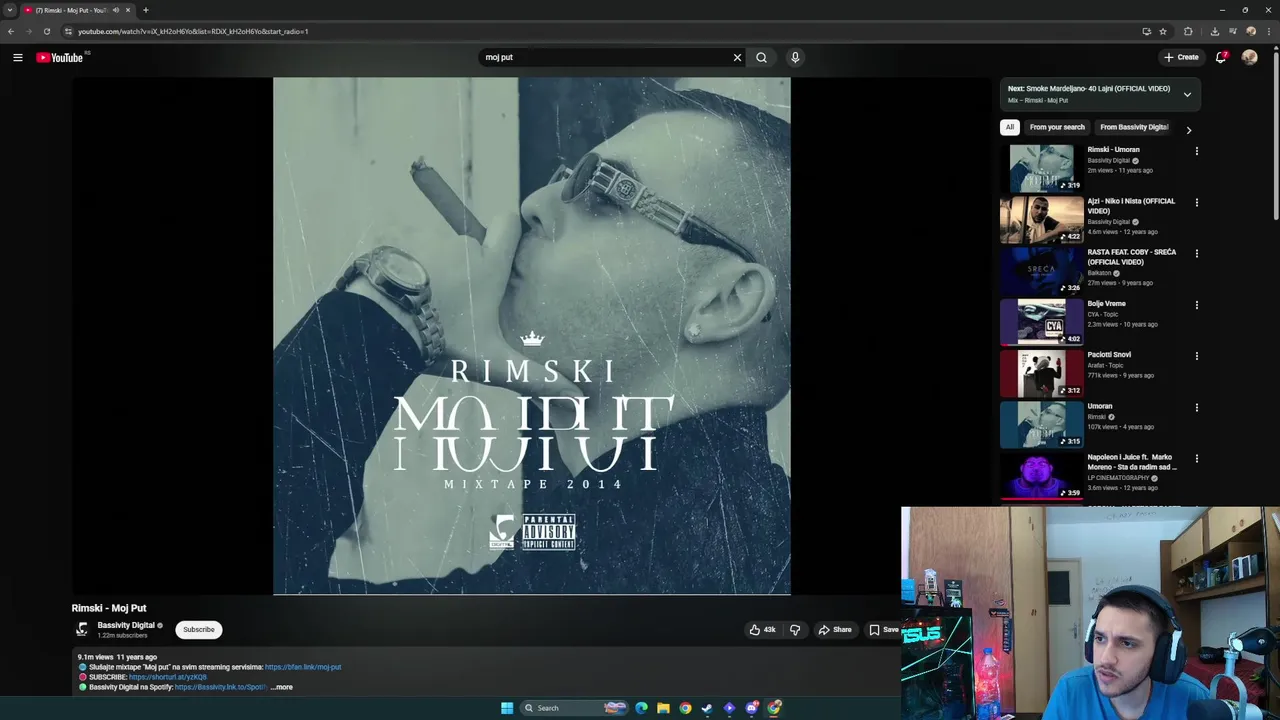
Task: Mute the tab via speaker icon
Action: pyautogui.click(x=116, y=10)
